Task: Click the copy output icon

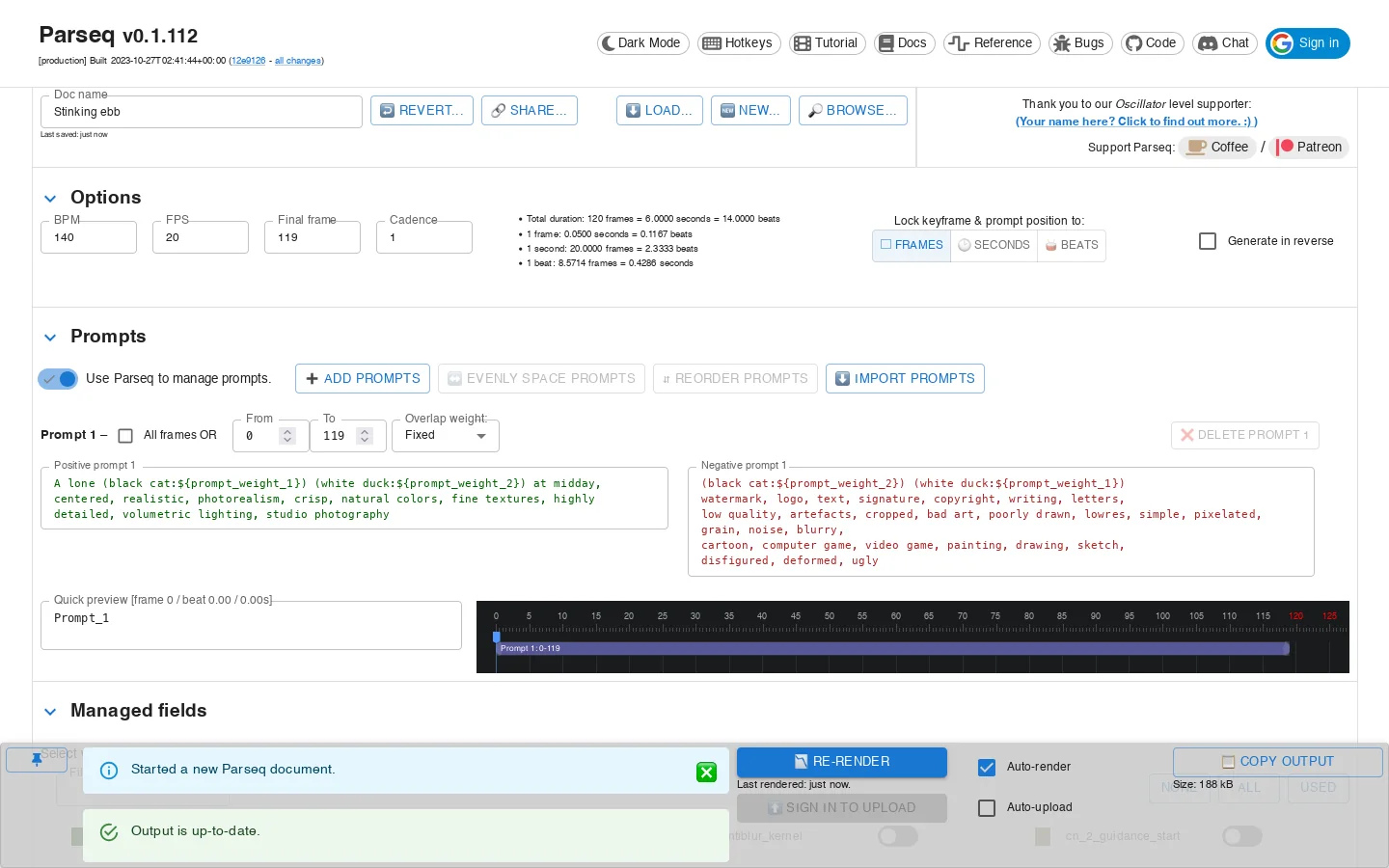Action: point(1228,762)
